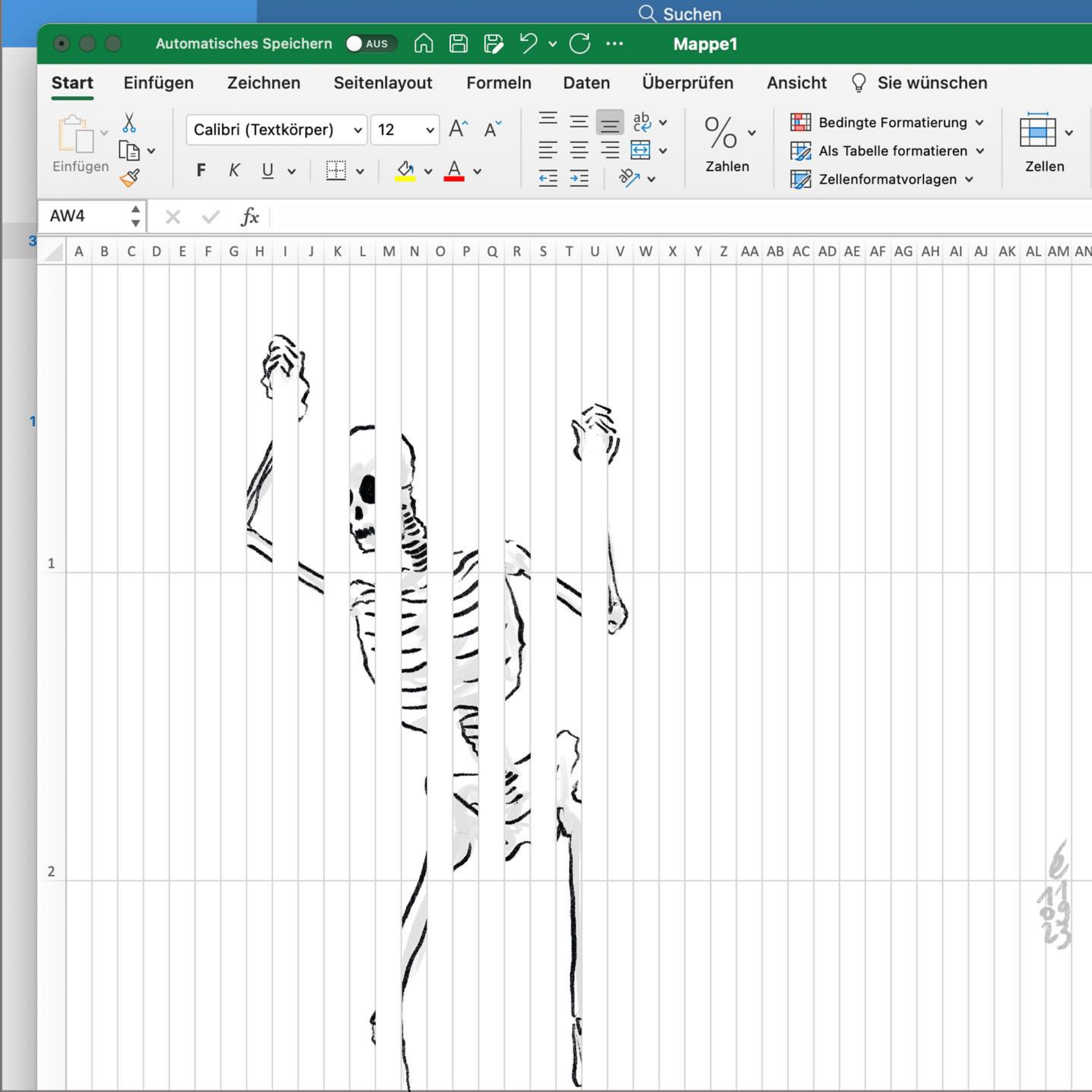Switch to the Einfügen ribbon tab
This screenshot has width=1092, height=1092.
pyautogui.click(x=158, y=83)
